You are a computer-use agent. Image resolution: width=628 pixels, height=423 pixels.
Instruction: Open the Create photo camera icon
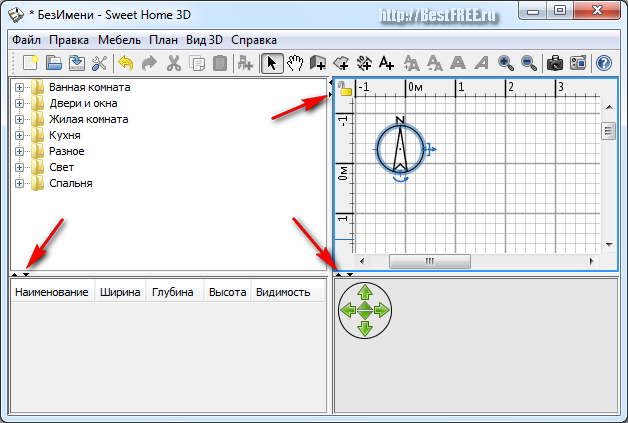pos(555,63)
